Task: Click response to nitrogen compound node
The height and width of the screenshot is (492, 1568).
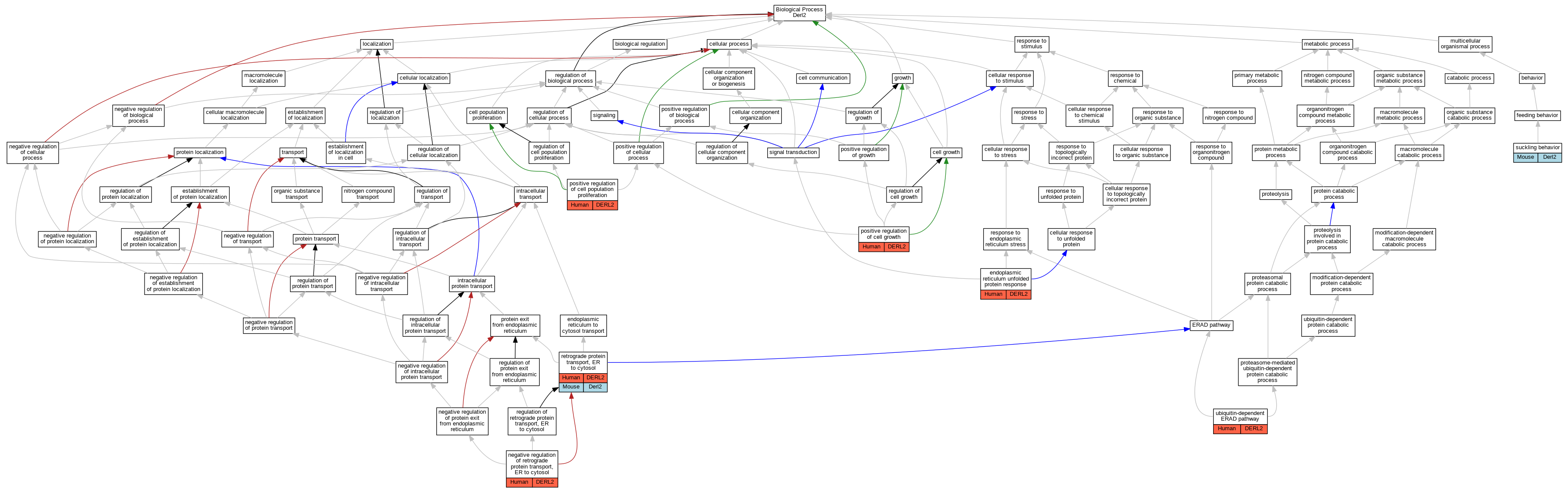Action: point(1228,116)
